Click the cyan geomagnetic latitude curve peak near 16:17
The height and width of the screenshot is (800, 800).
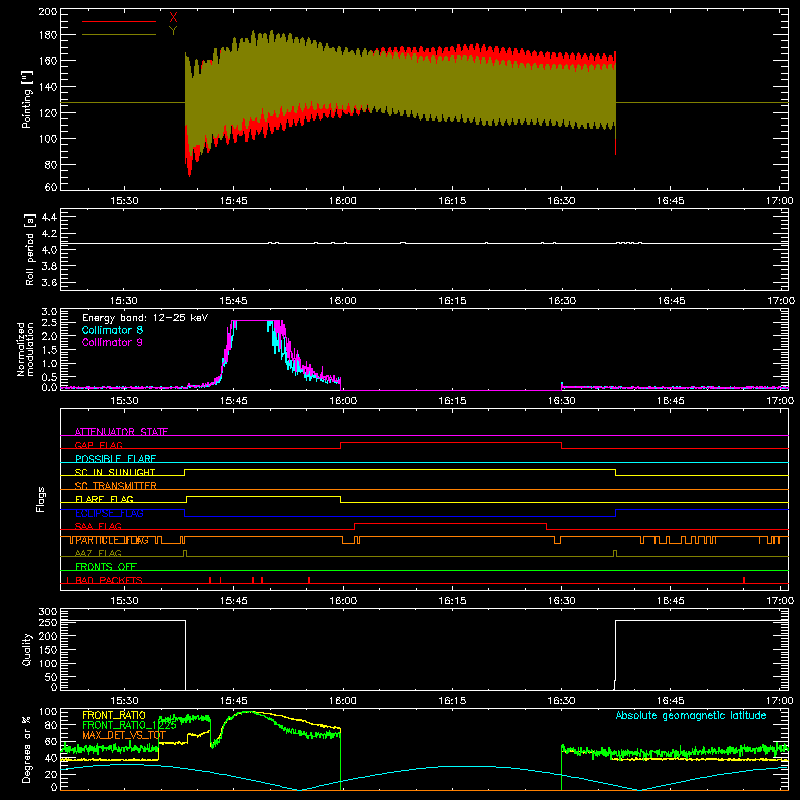(x=469, y=766)
